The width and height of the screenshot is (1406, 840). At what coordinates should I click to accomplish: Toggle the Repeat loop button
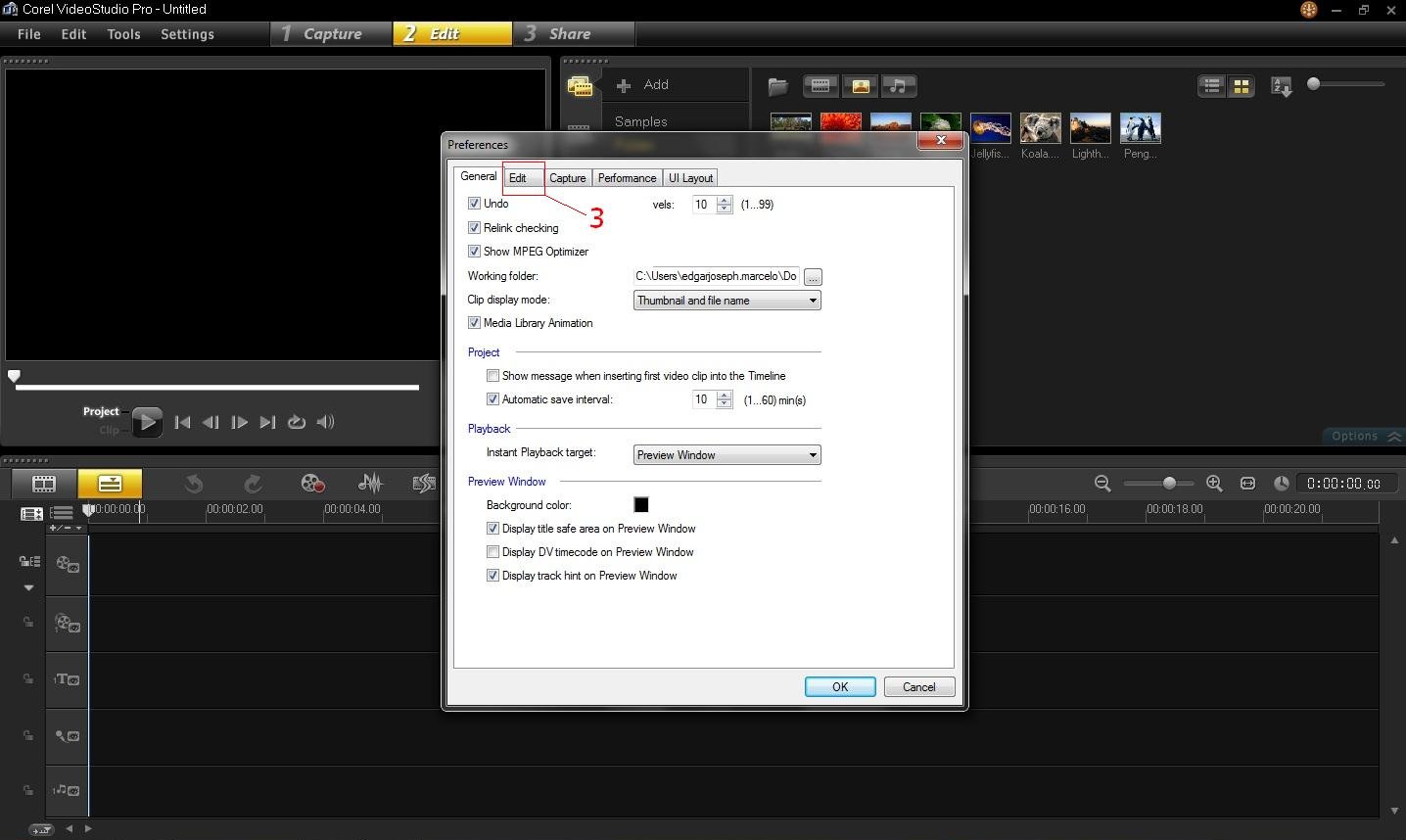point(297,422)
